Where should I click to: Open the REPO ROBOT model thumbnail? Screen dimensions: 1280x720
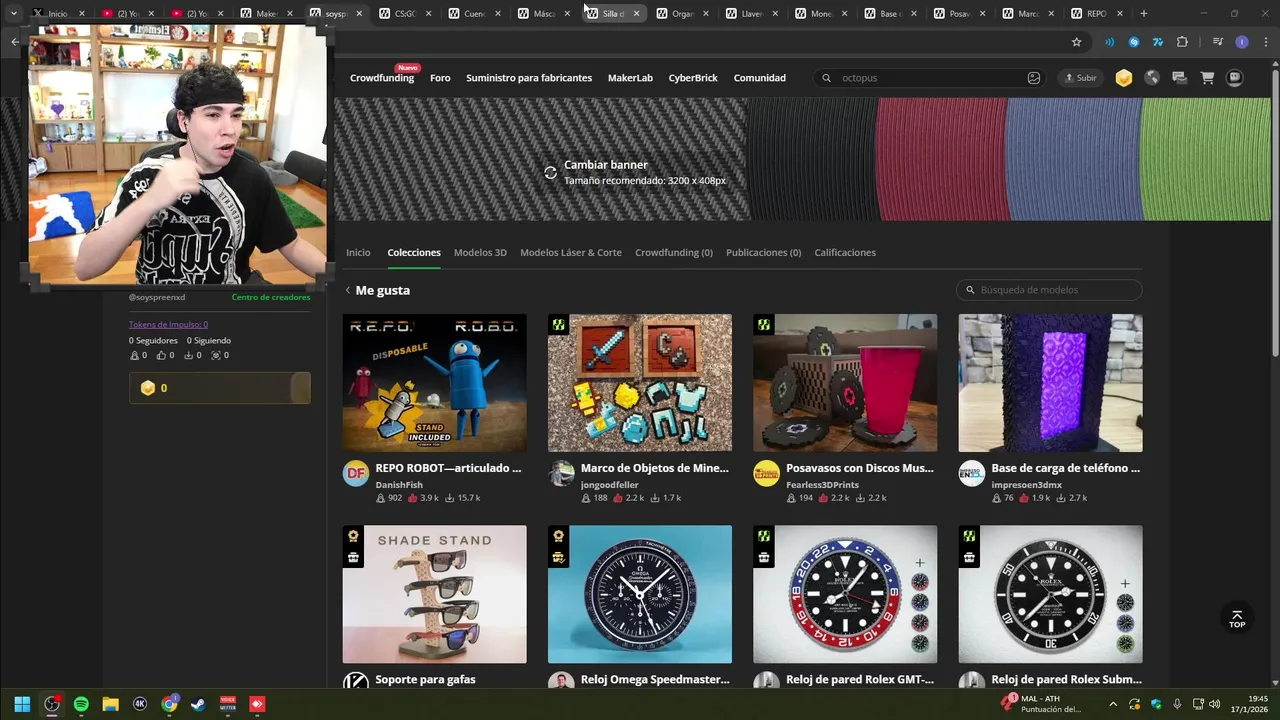point(434,383)
